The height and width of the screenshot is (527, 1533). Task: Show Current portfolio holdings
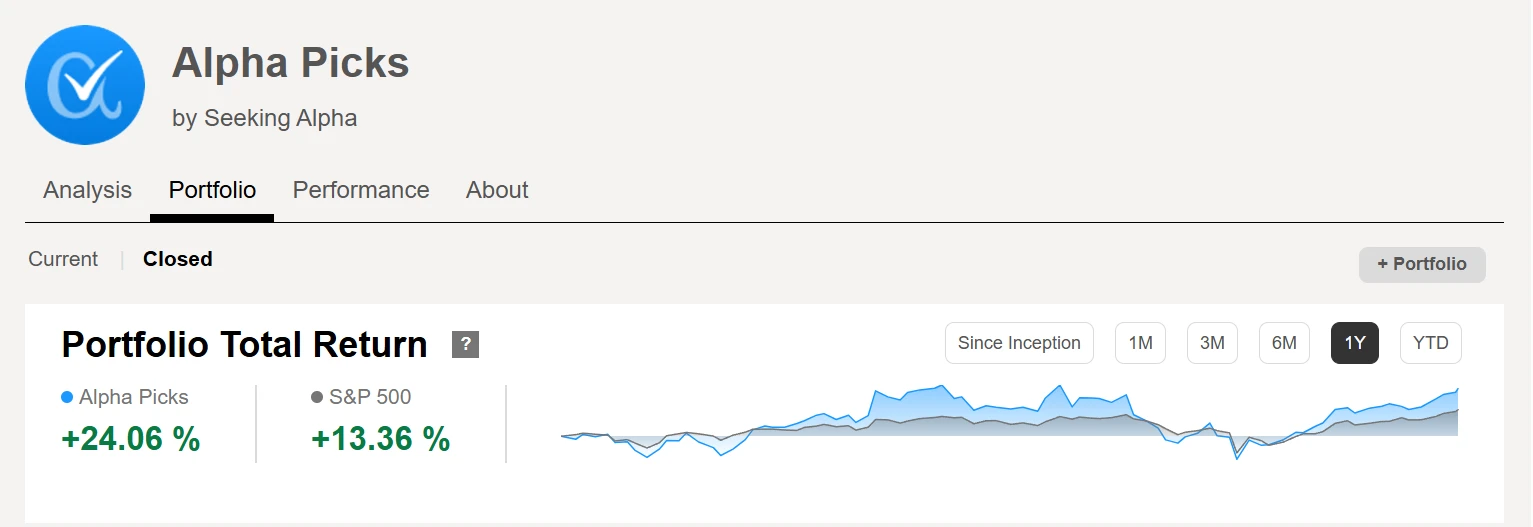(63, 259)
